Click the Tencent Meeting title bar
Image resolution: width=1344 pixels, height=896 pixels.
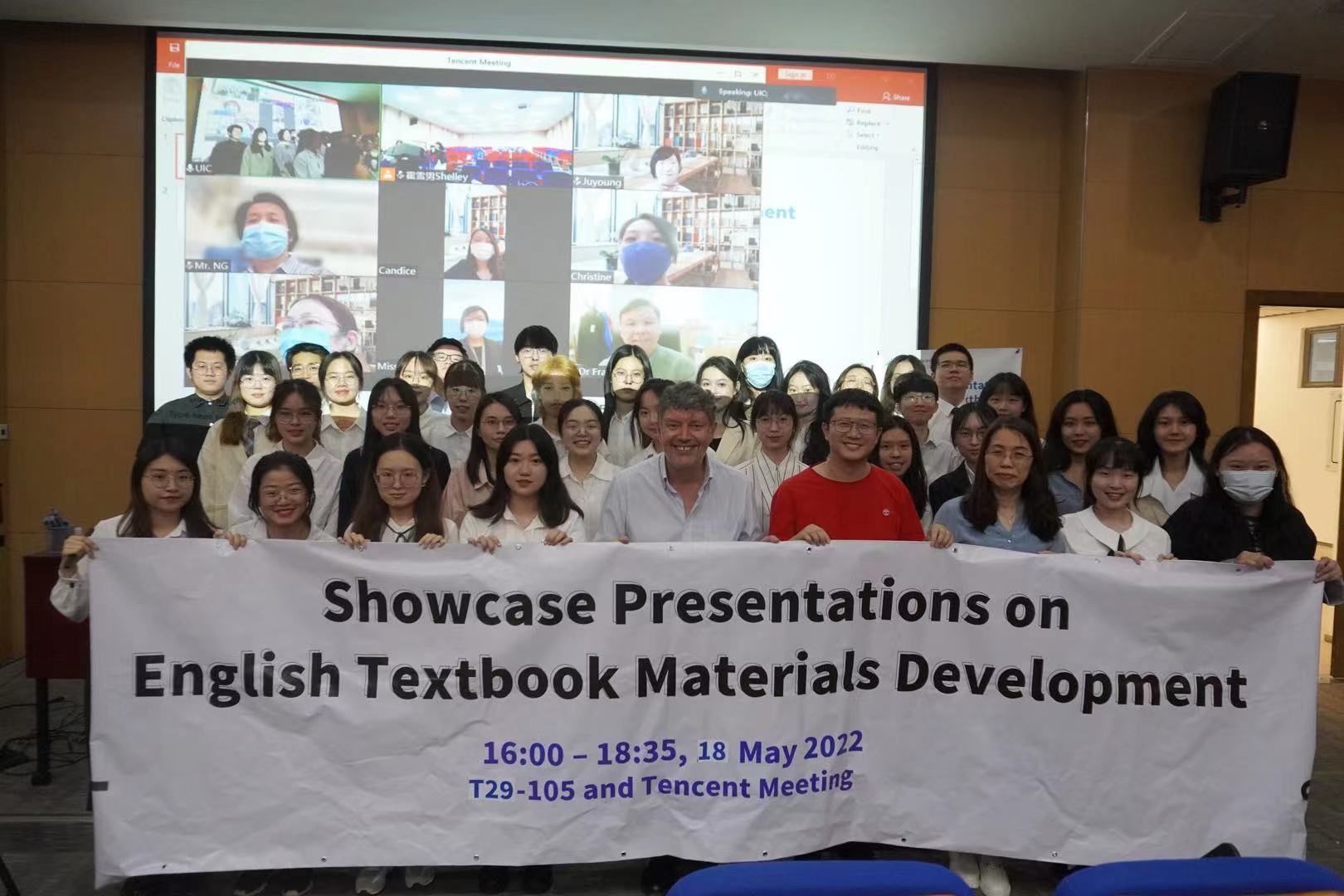[479, 62]
